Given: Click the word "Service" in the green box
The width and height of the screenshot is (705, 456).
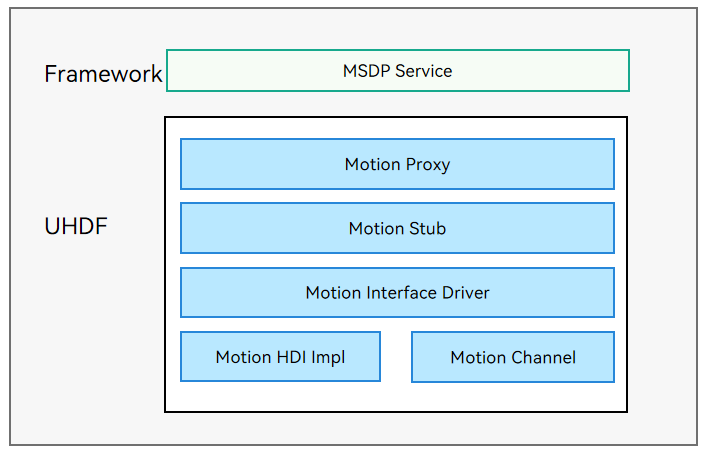Looking at the screenshot, I should (424, 71).
